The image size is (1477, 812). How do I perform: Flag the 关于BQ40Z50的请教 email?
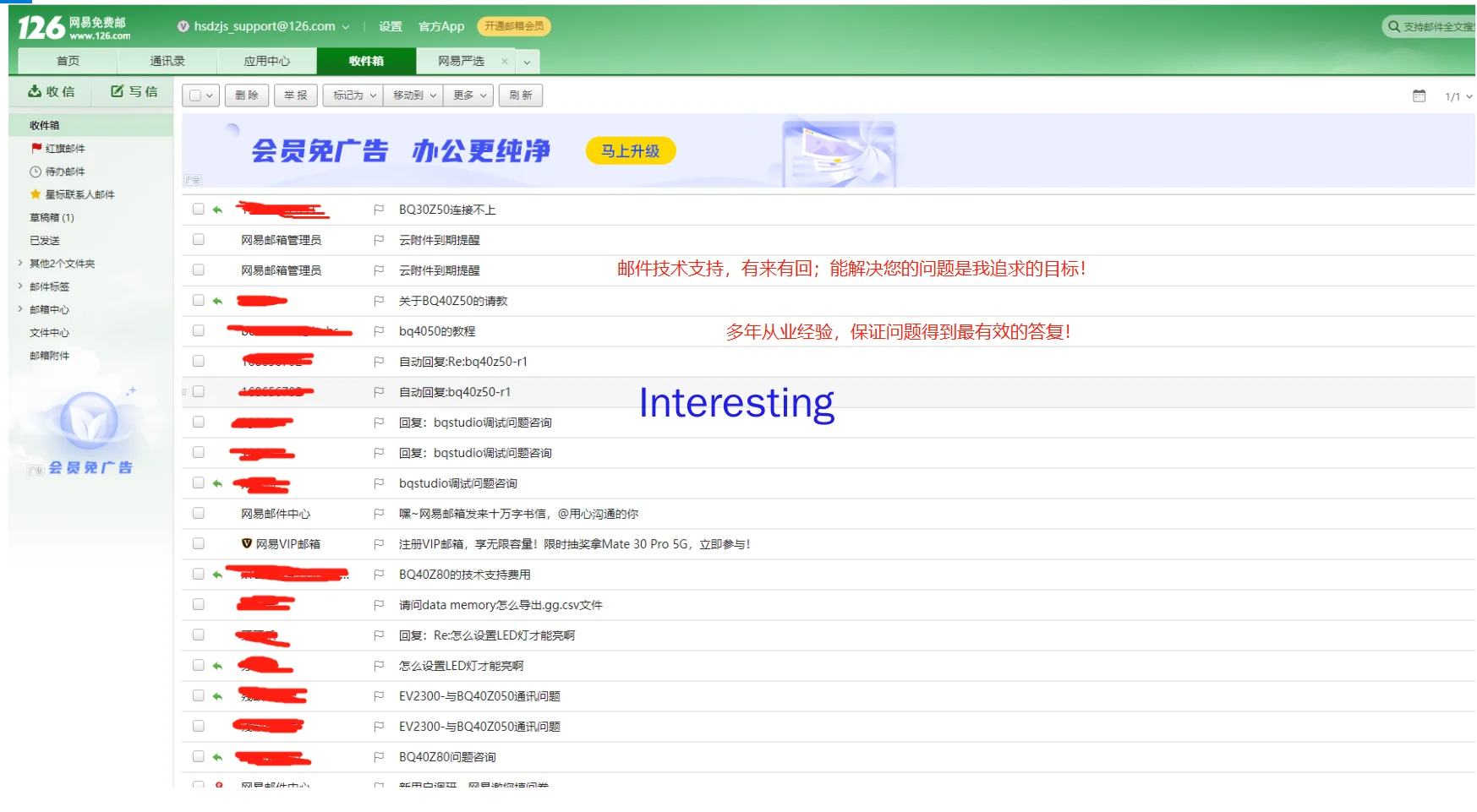pyautogui.click(x=379, y=301)
